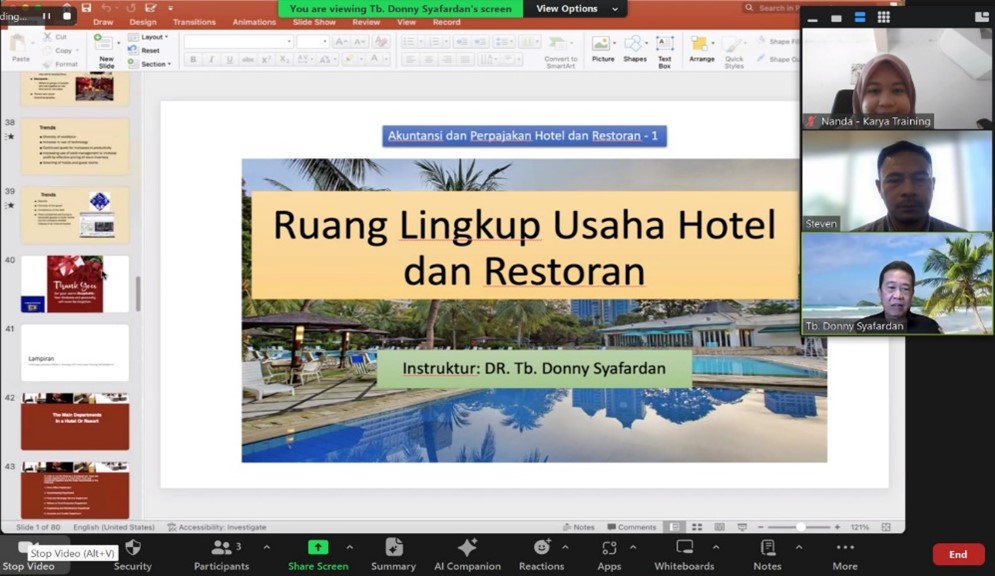
Task: Open the Design ribbon tab
Action: coord(143,22)
